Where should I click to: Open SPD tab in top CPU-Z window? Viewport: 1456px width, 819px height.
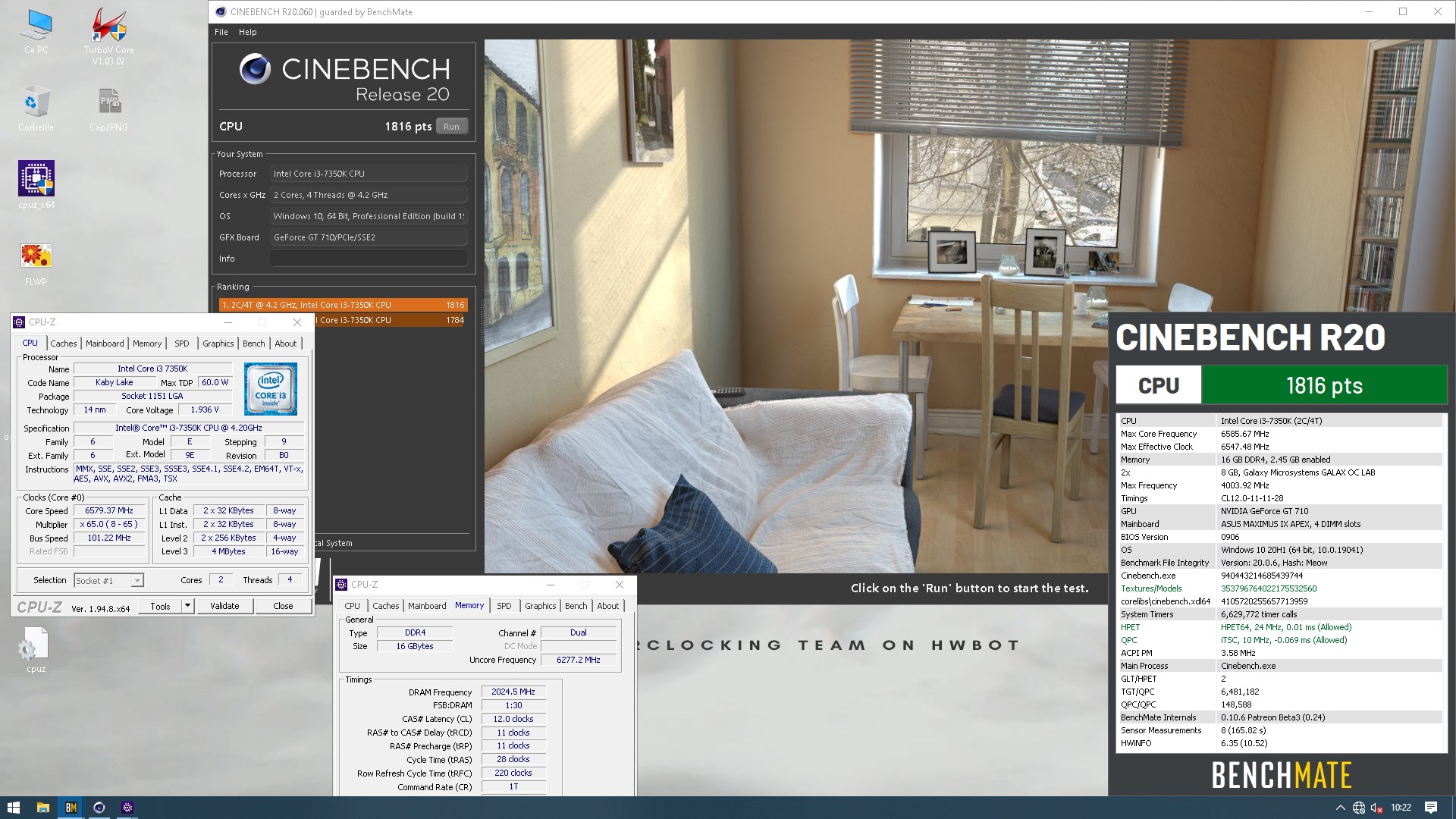(x=182, y=344)
